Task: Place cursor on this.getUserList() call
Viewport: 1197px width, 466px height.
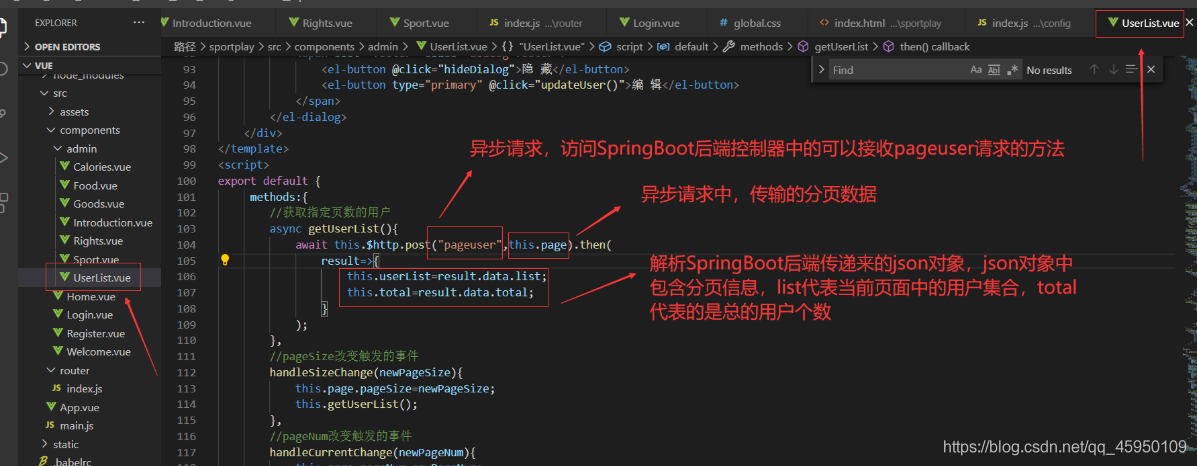Action: (357, 404)
